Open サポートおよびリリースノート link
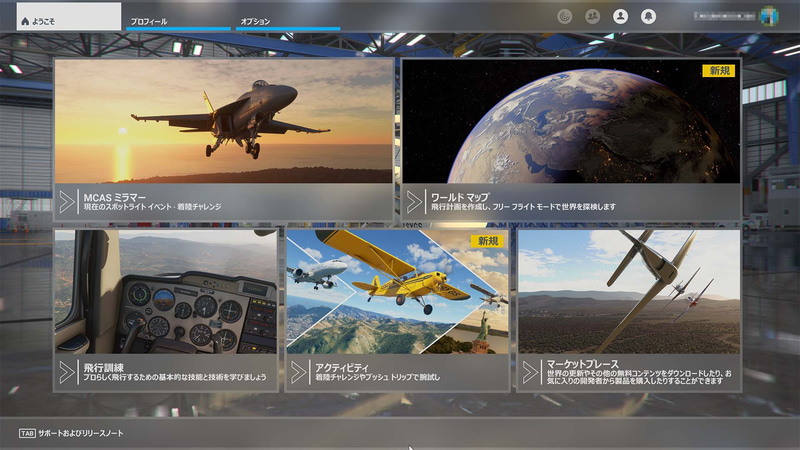 coord(81,433)
